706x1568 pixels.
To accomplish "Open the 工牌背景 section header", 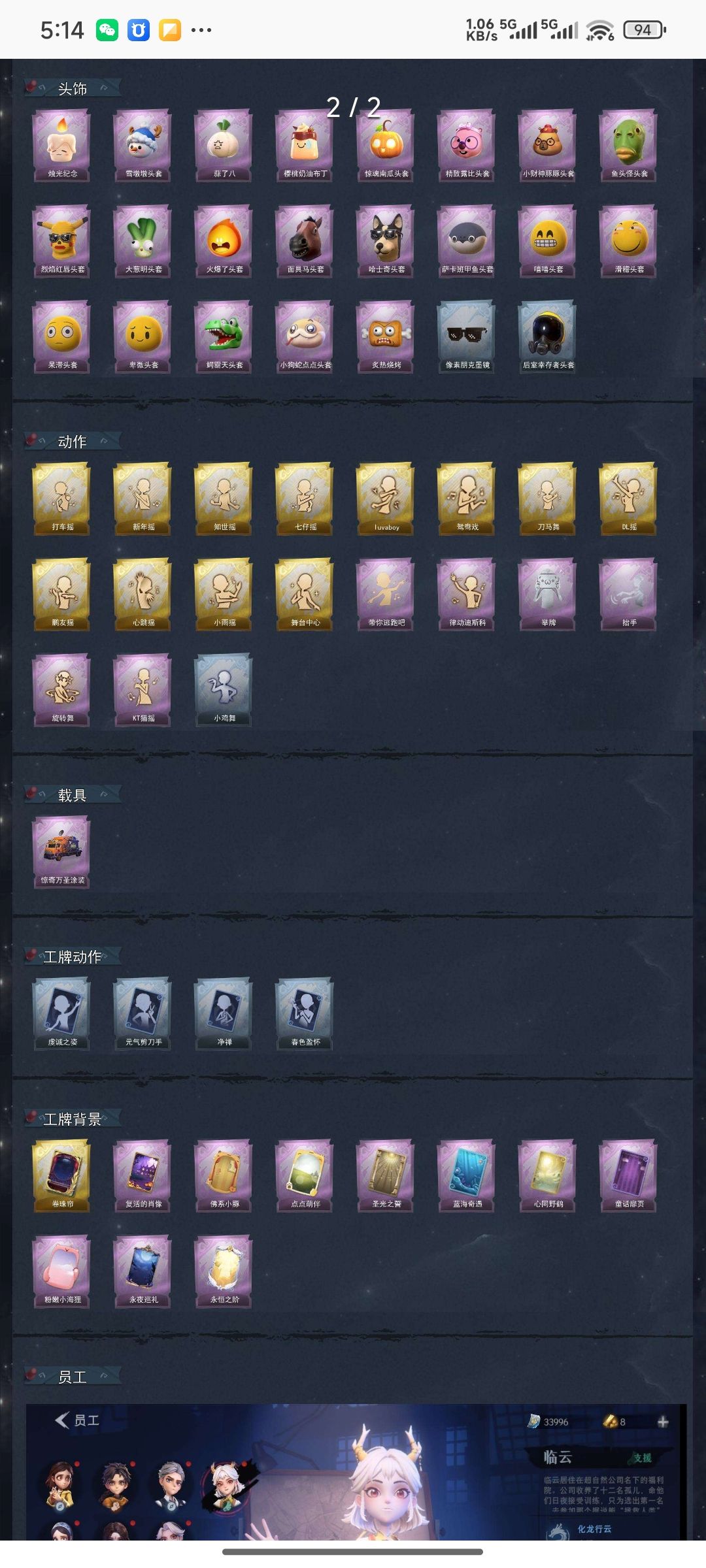I will point(72,1119).
